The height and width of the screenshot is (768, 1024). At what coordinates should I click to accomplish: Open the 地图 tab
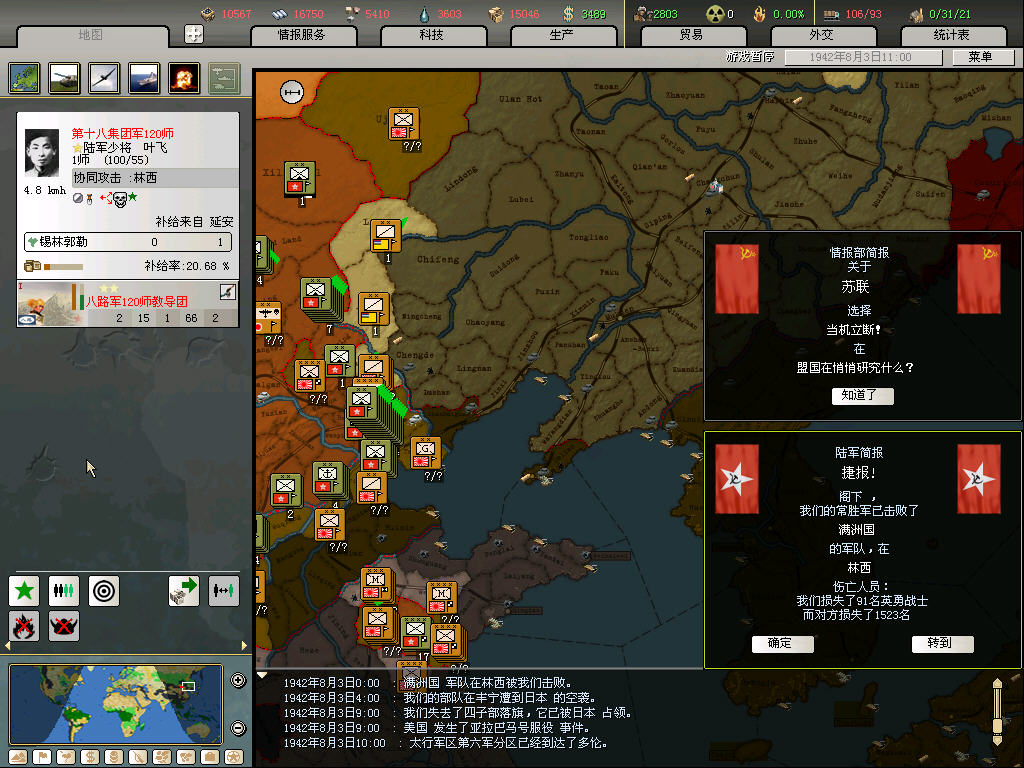click(91, 35)
